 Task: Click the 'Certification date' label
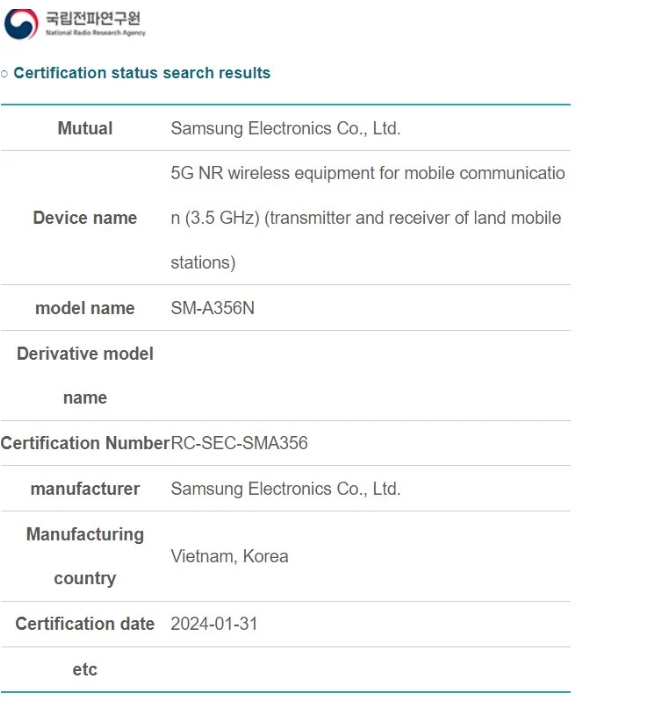coord(85,624)
